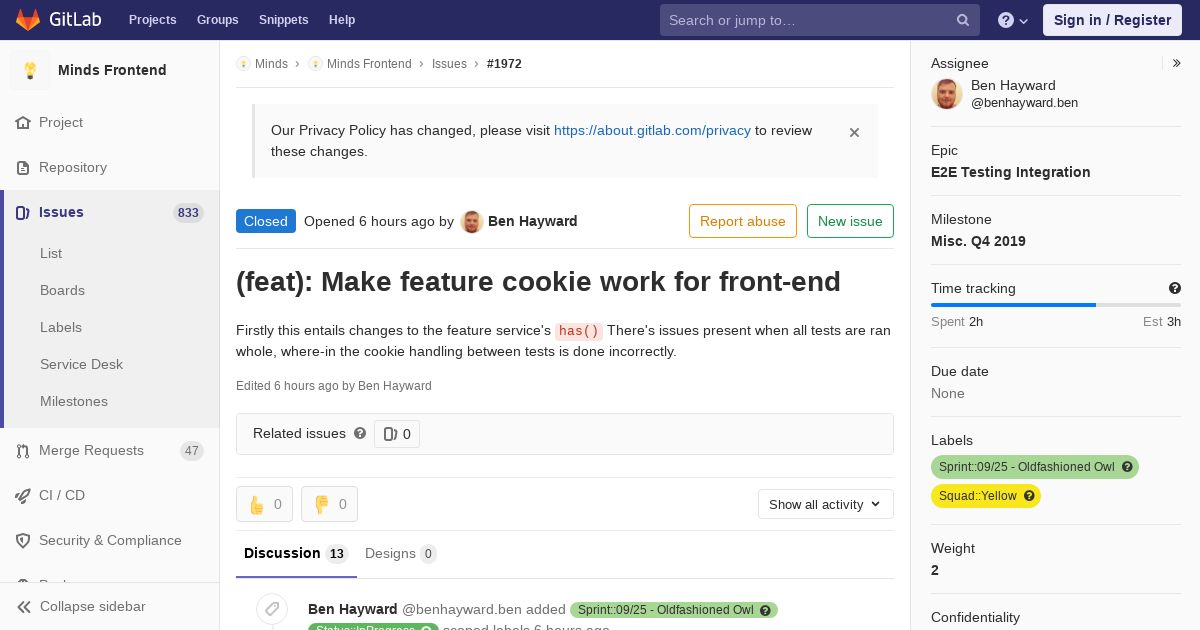
Task: Open the about.gitlab.com/privacy link
Action: (x=652, y=130)
